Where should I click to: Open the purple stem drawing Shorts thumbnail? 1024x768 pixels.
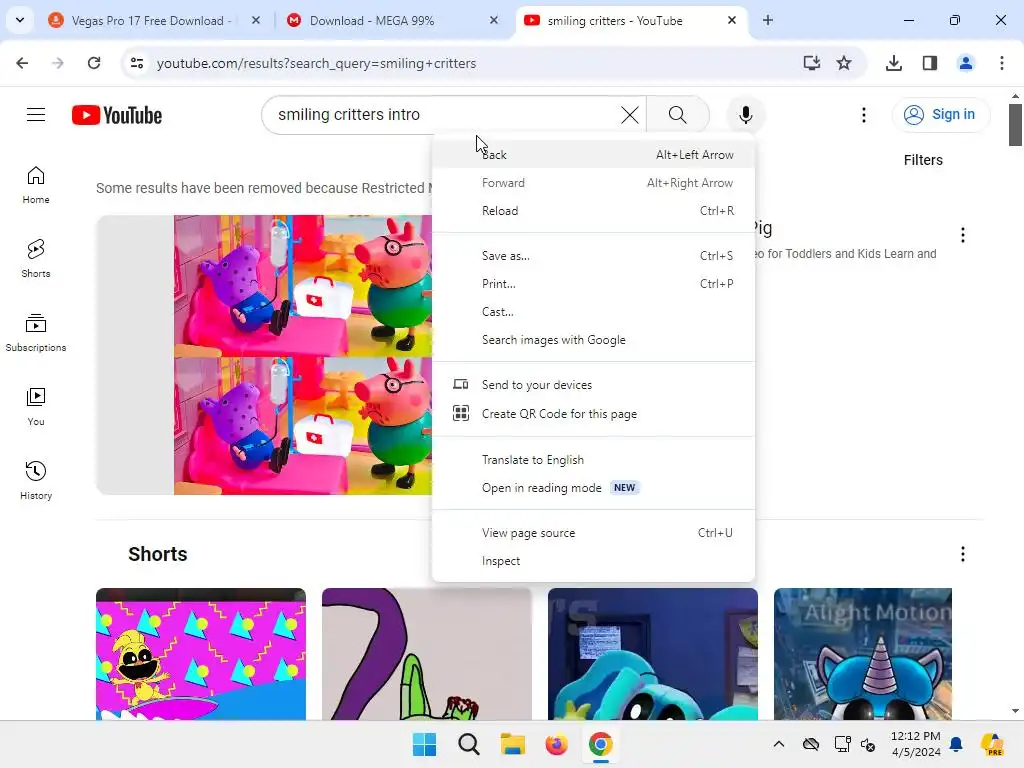point(426,654)
